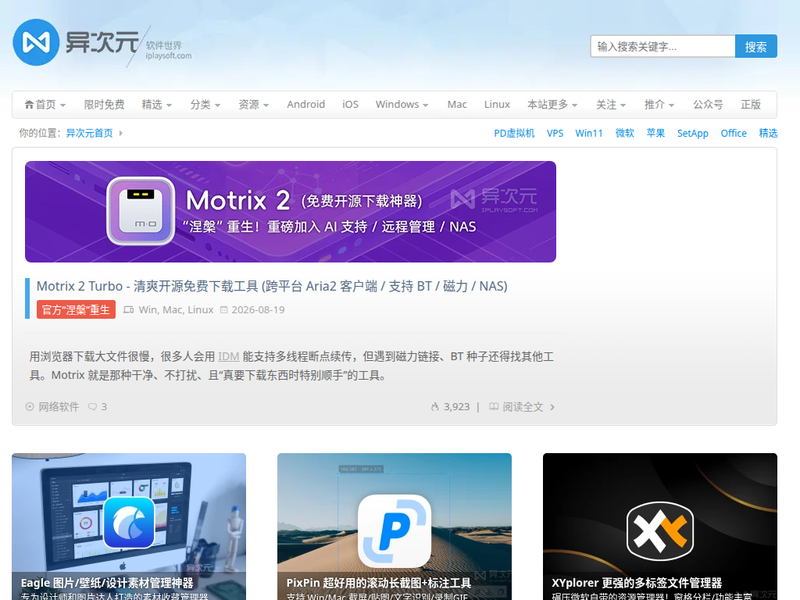Click the platform icon before Win, Mac, Linux
This screenshot has height=600, width=800.
tap(129, 310)
